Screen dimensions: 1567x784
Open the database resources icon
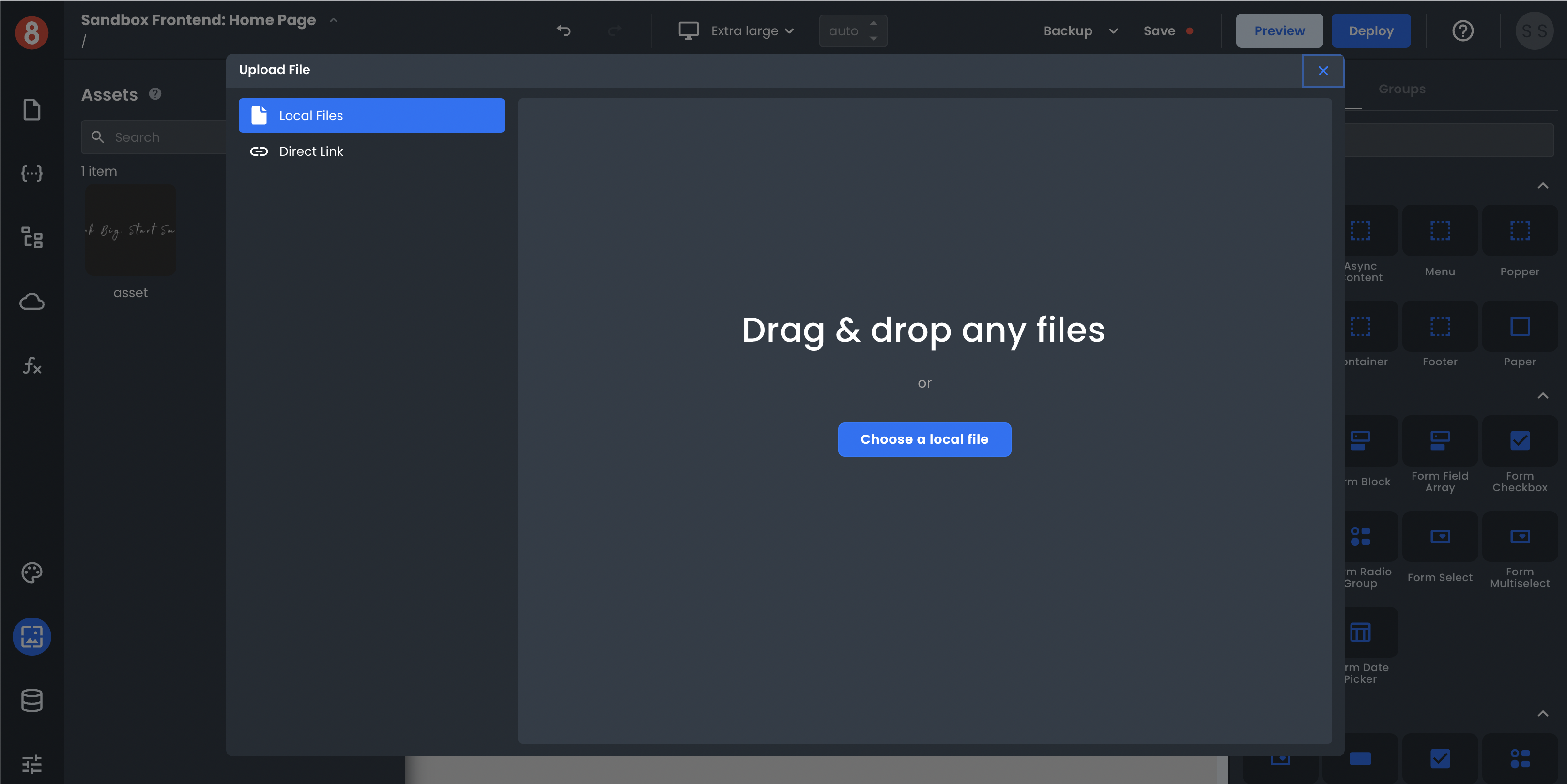[31, 700]
